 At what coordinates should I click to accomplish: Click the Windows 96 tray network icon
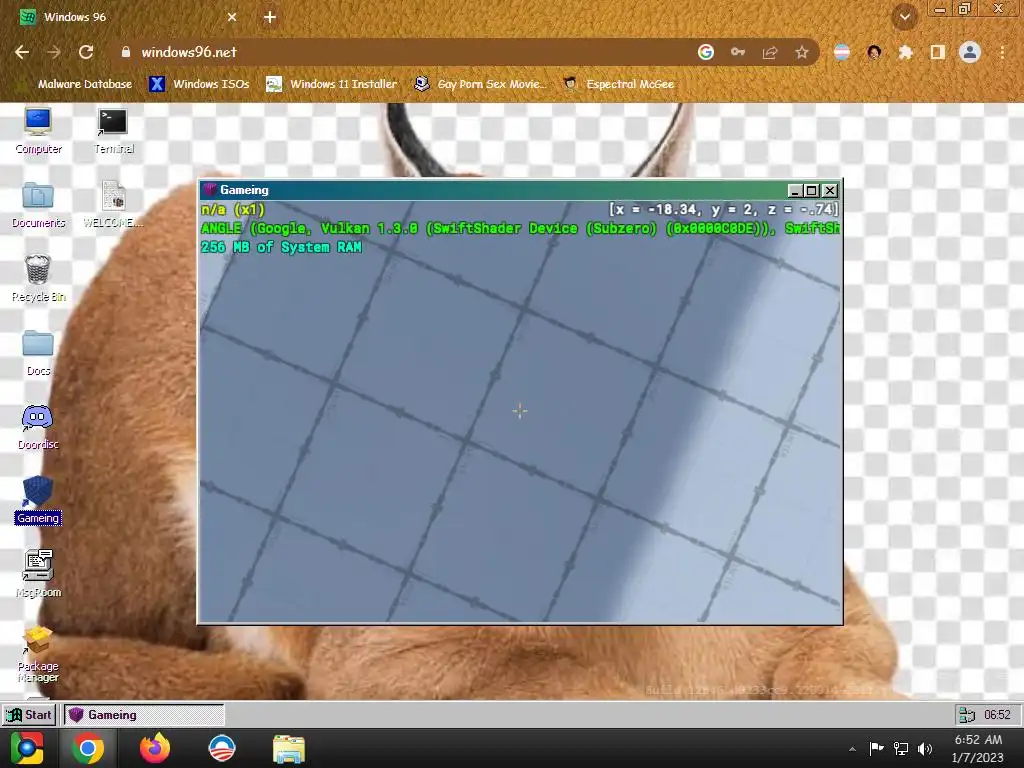(x=966, y=715)
